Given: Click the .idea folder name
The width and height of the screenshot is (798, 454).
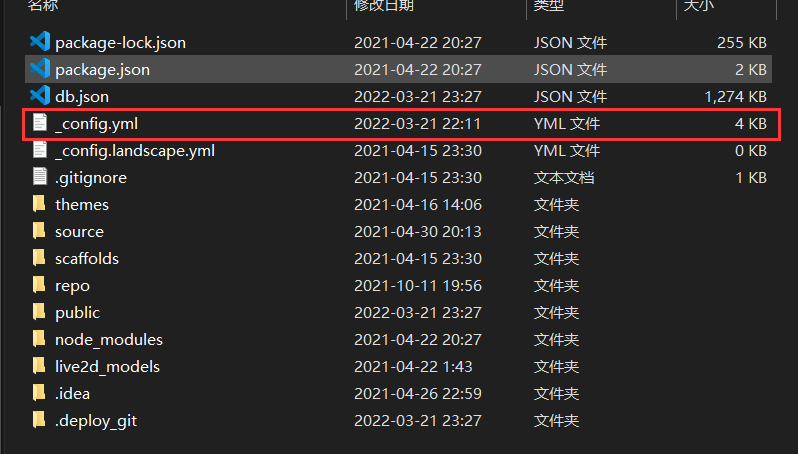Looking at the screenshot, I should 72,394.
